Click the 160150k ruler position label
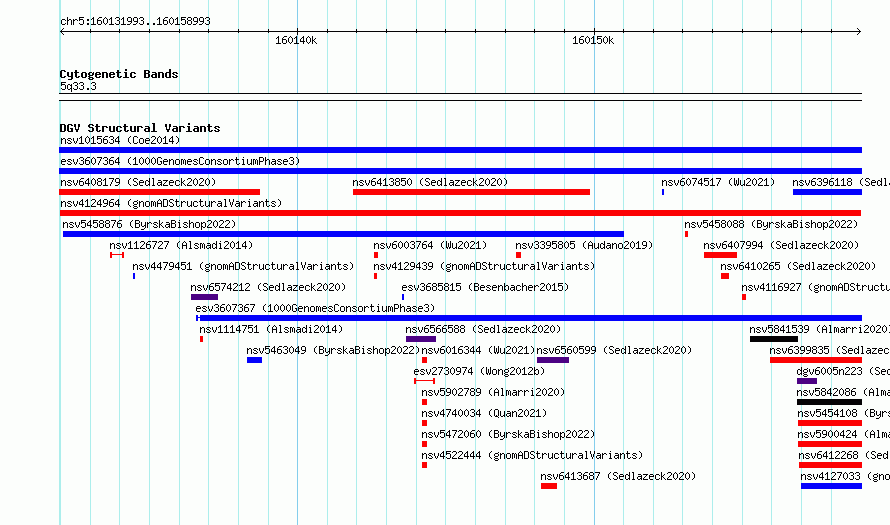 click(593, 41)
